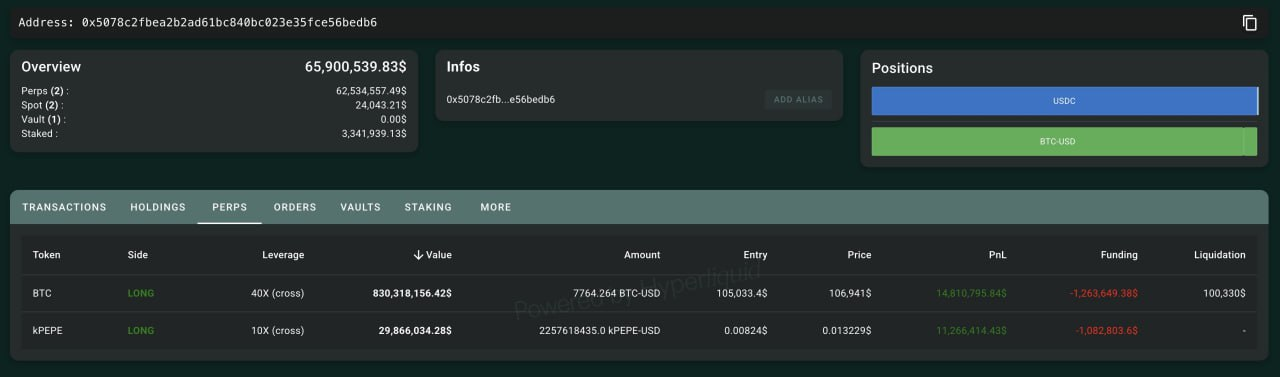1280x377 pixels.
Task: Click the blue USDC position bar
Action: 1064,101
